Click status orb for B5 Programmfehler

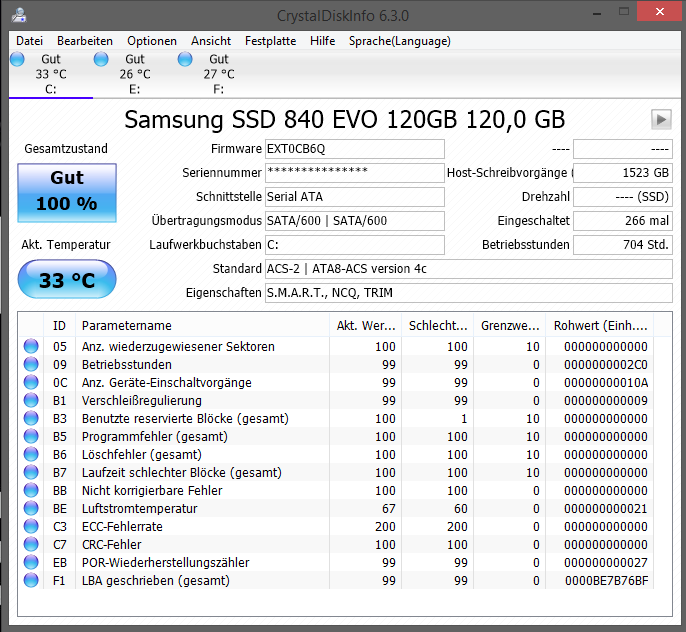point(31,436)
